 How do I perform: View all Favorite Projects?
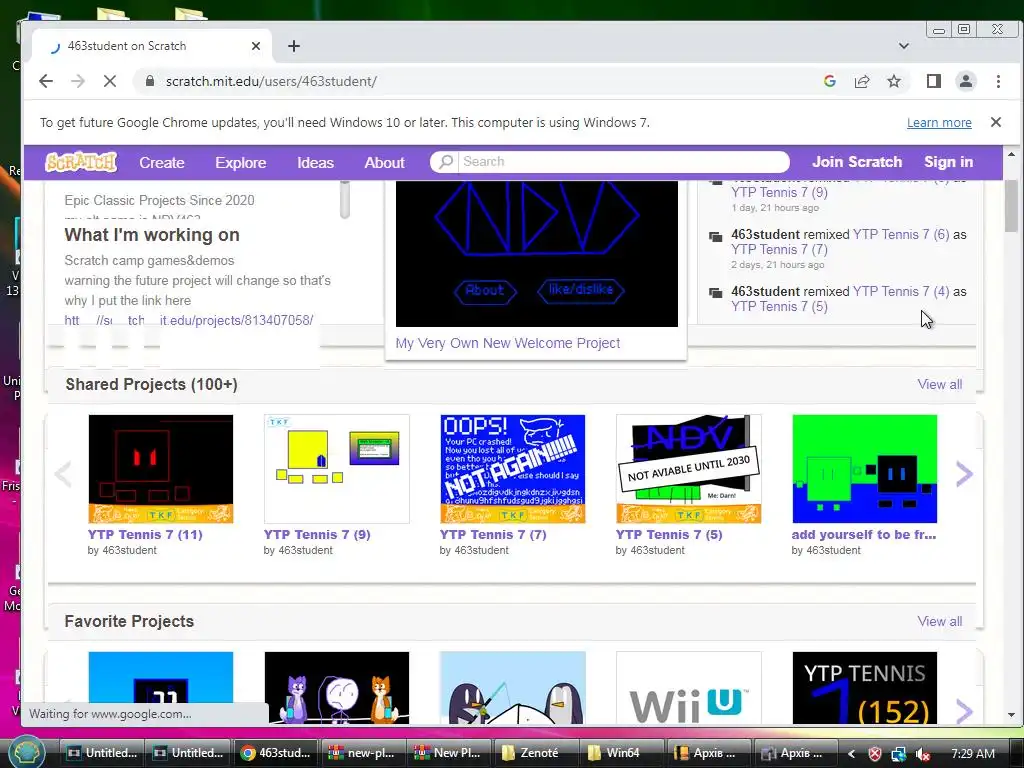pos(940,621)
